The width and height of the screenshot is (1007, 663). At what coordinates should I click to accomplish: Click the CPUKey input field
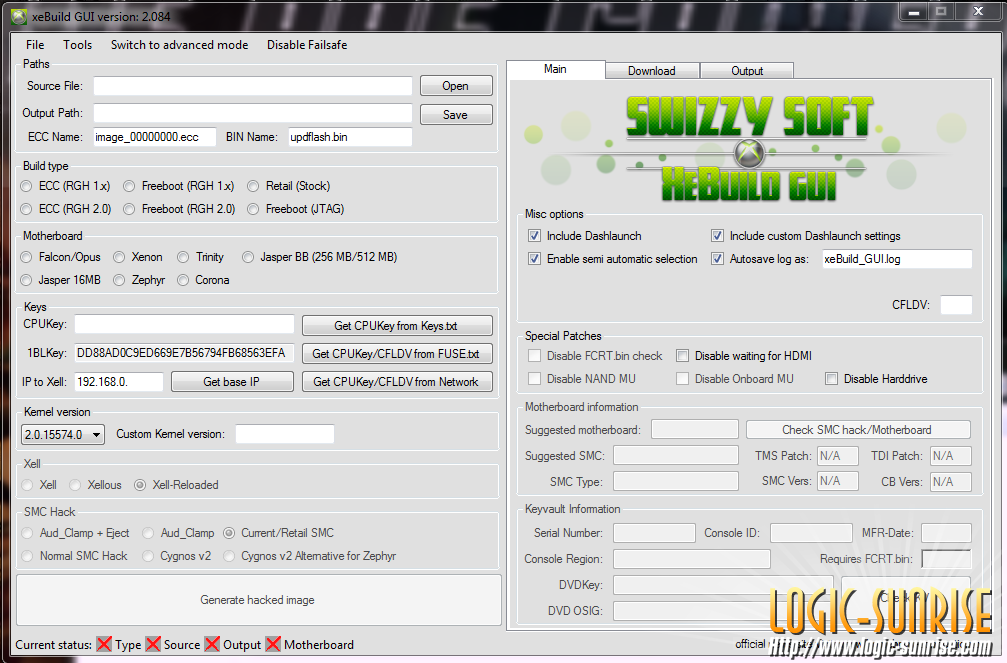(184, 324)
